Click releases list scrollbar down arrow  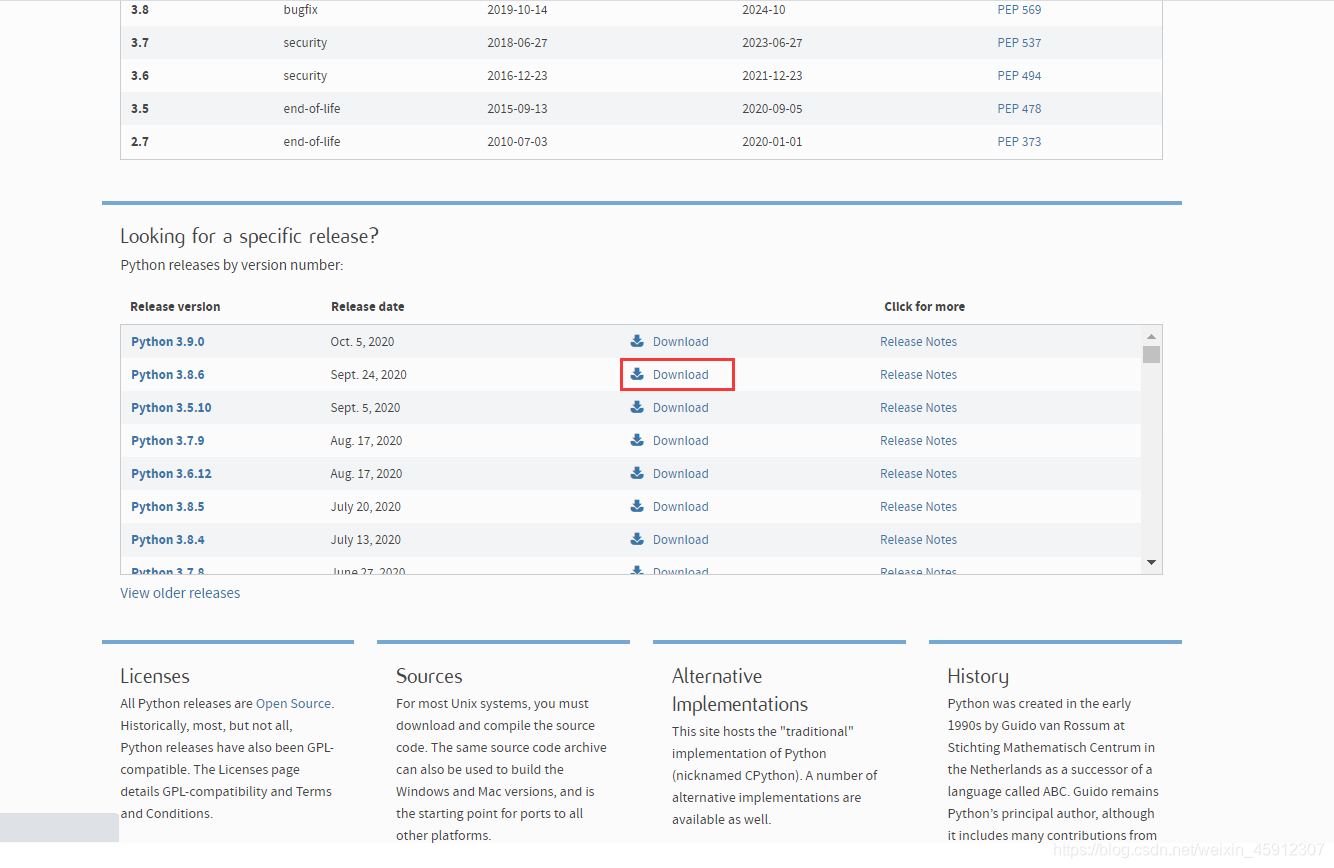tap(1151, 563)
